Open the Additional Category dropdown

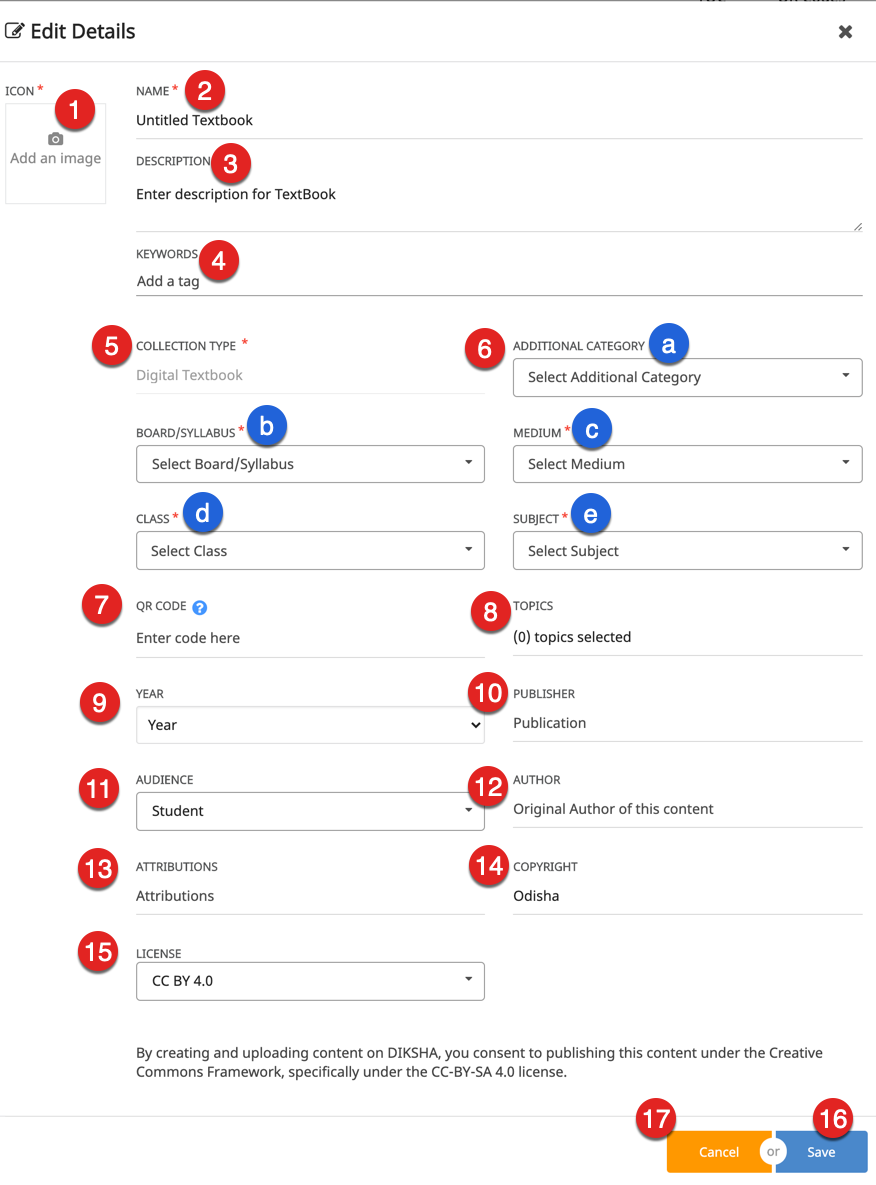click(x=687, y=378)
